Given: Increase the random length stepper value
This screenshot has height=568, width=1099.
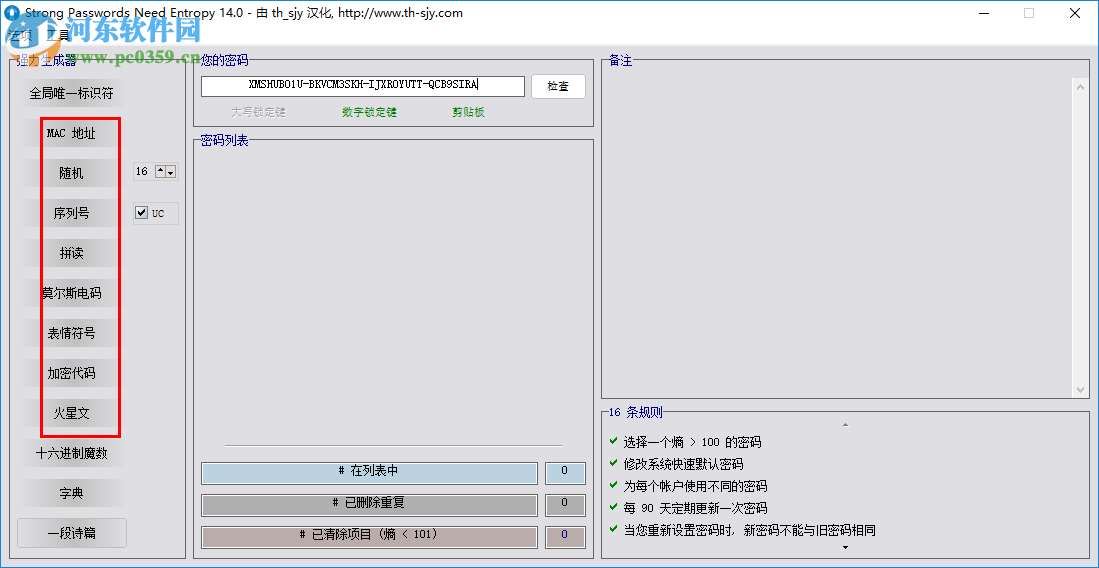Looking at the screenshot, I should (161, 171).
